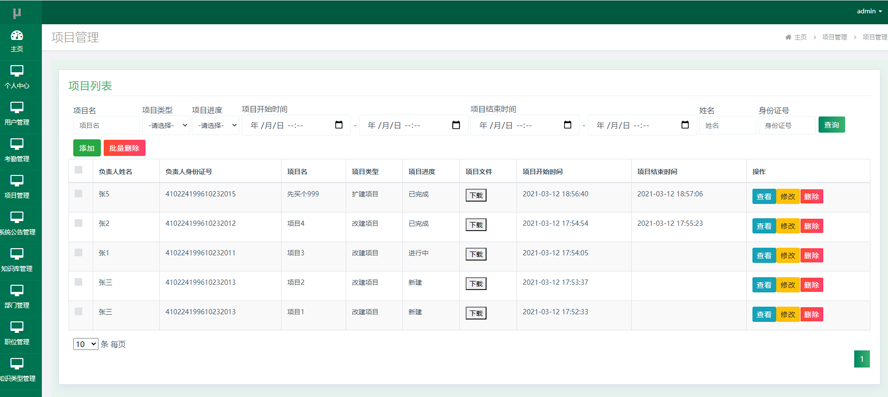
Task: Expand the 项目进度 dropdown
Action: point(215,125)
